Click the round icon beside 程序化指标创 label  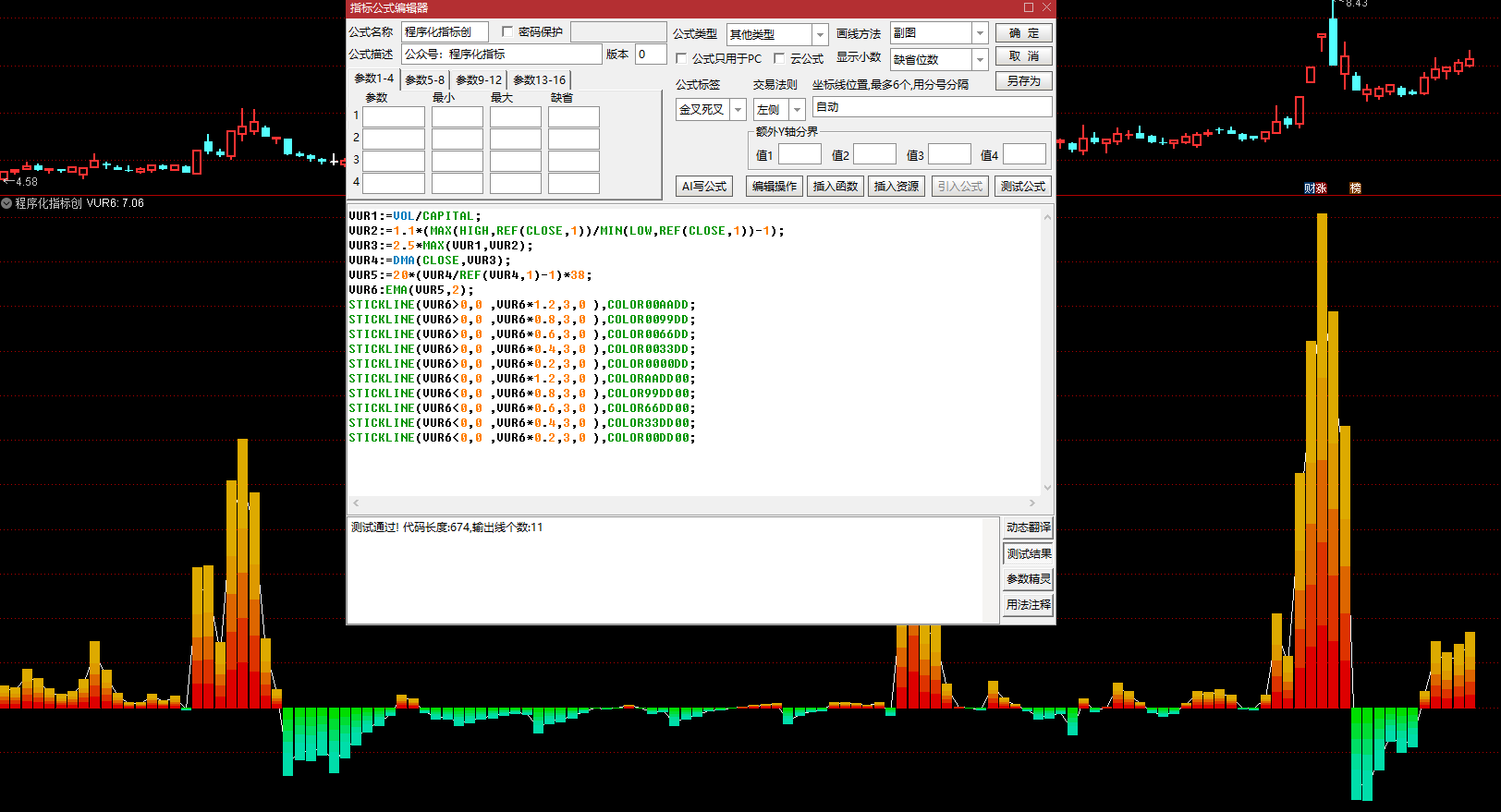(x=6, y=203)
